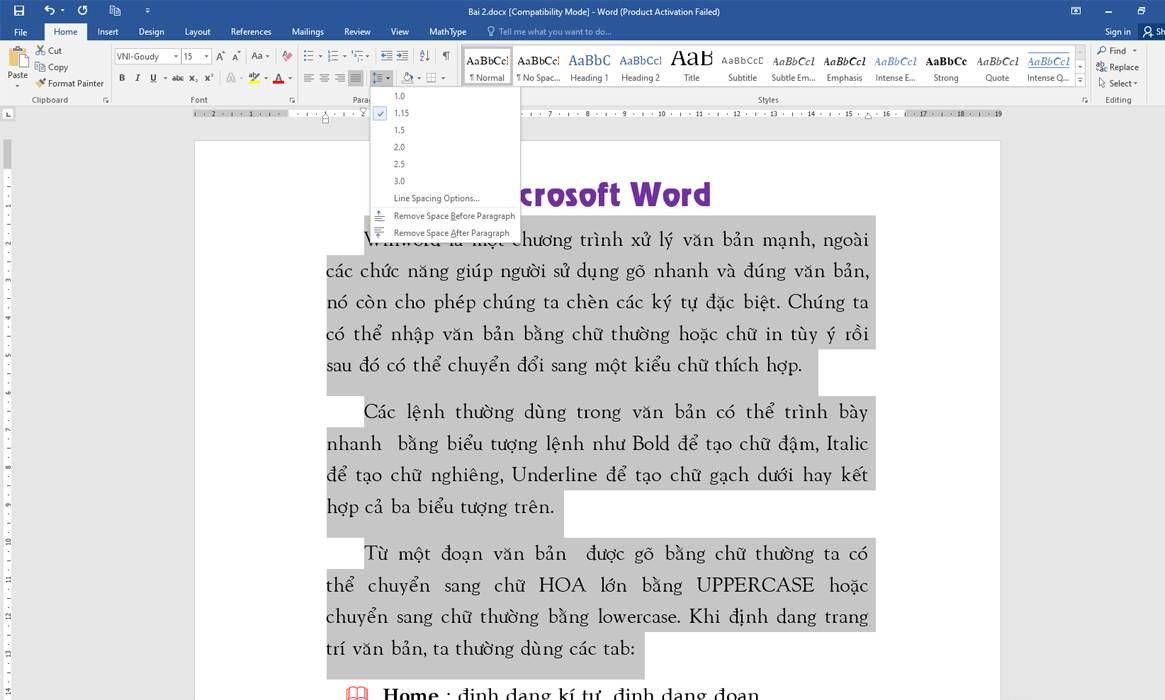The width and height of the screenshot is (1165, 700).
Task: Click the paragraph shading paint bucket
Action: (407, 78)
